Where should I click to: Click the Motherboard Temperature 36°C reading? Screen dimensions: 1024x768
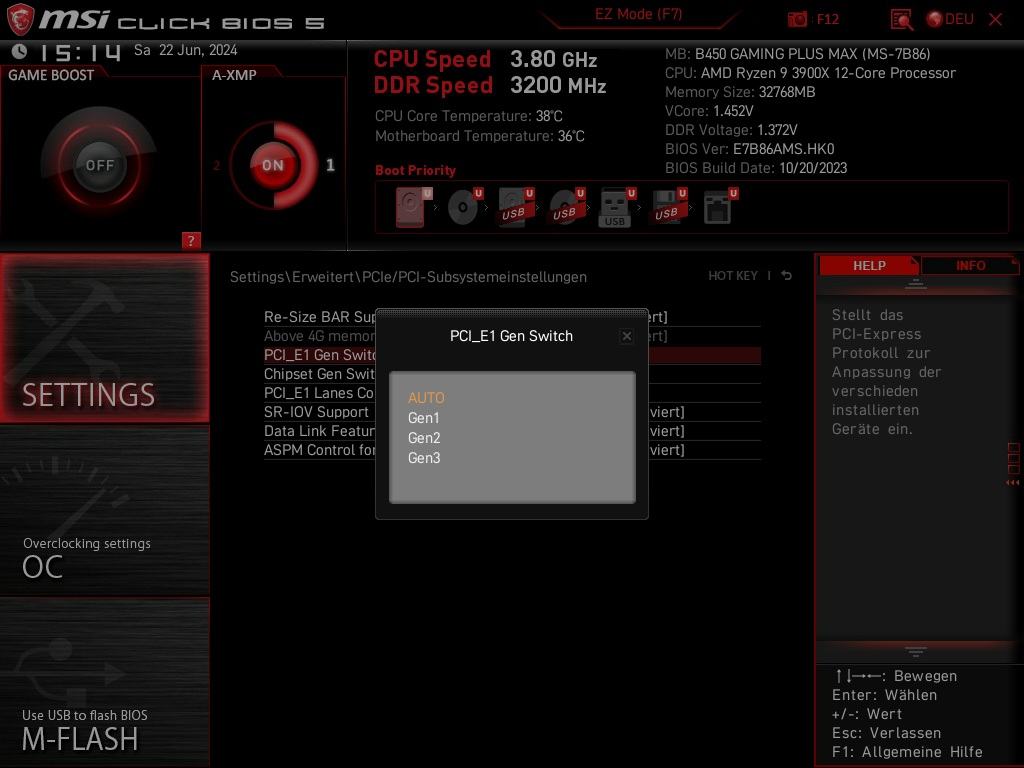[479, 136]
